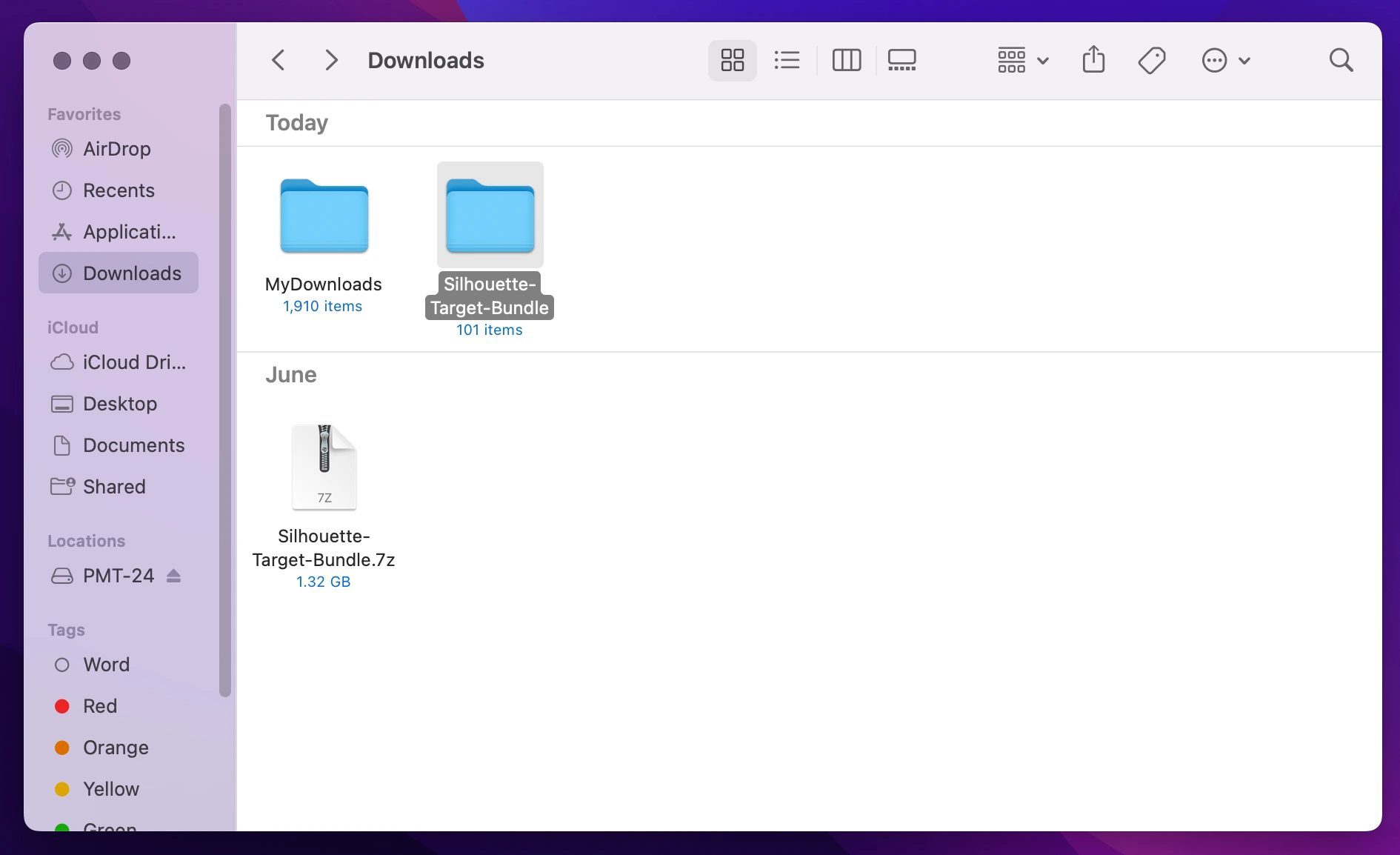Select the Red tag
Screen dimensions: 1400x855
tap(119, 706)
